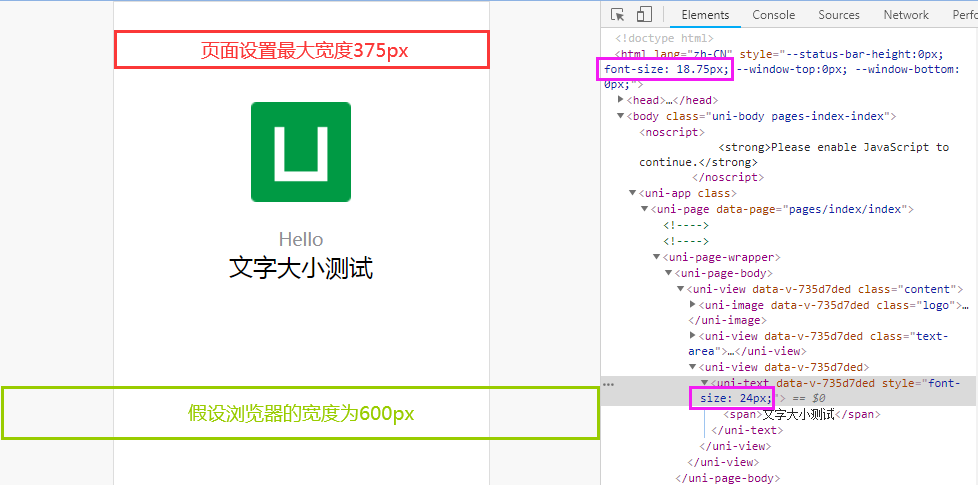Click the green uni-app logo image

tap(301, 152)
